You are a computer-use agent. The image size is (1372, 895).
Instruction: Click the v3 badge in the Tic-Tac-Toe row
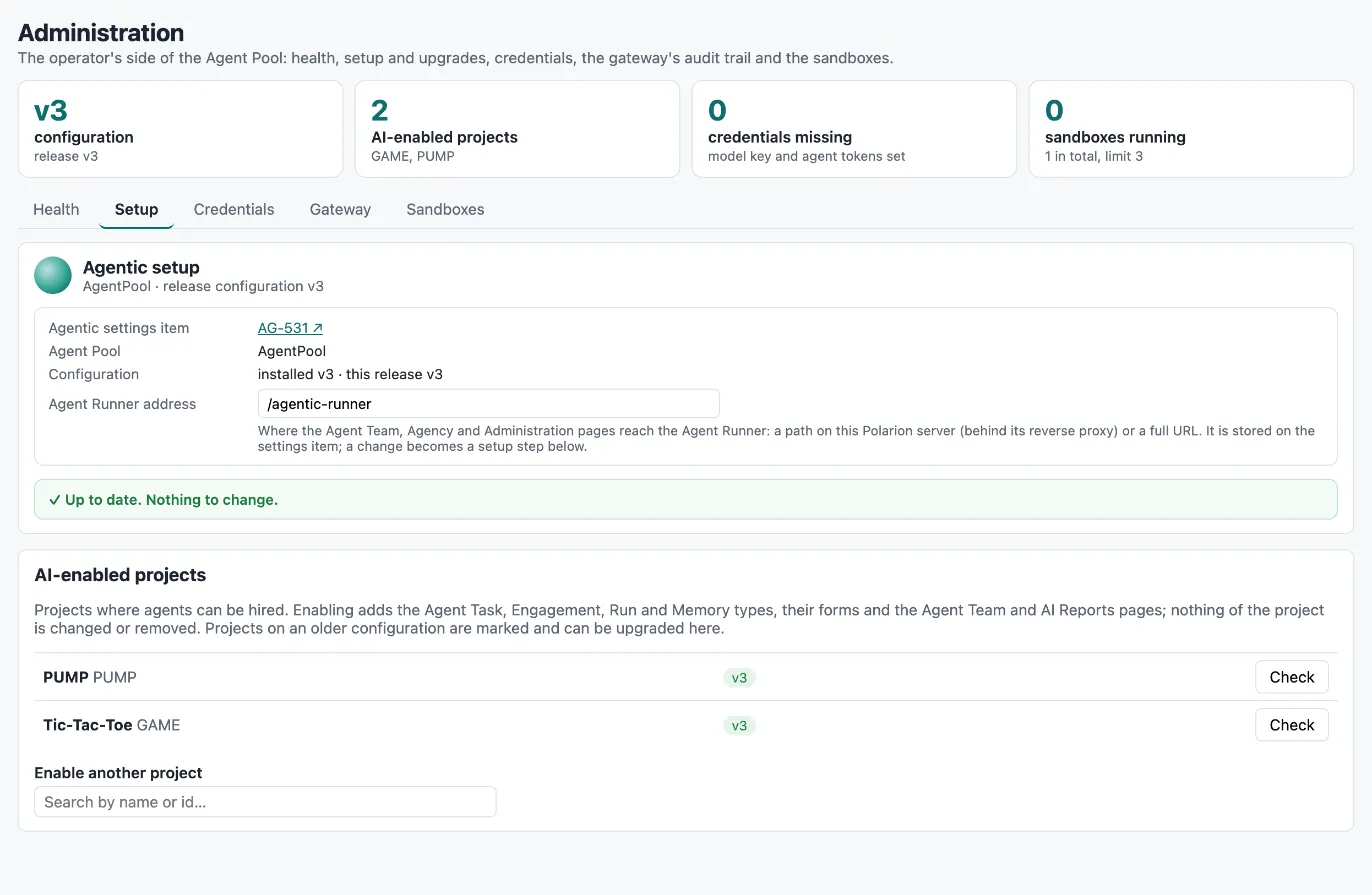tap(739, 726)
